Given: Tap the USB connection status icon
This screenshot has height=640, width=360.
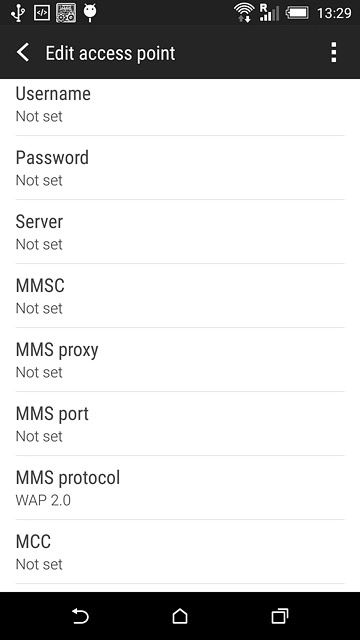Looking at the screenshot, I should pos(18,13).
